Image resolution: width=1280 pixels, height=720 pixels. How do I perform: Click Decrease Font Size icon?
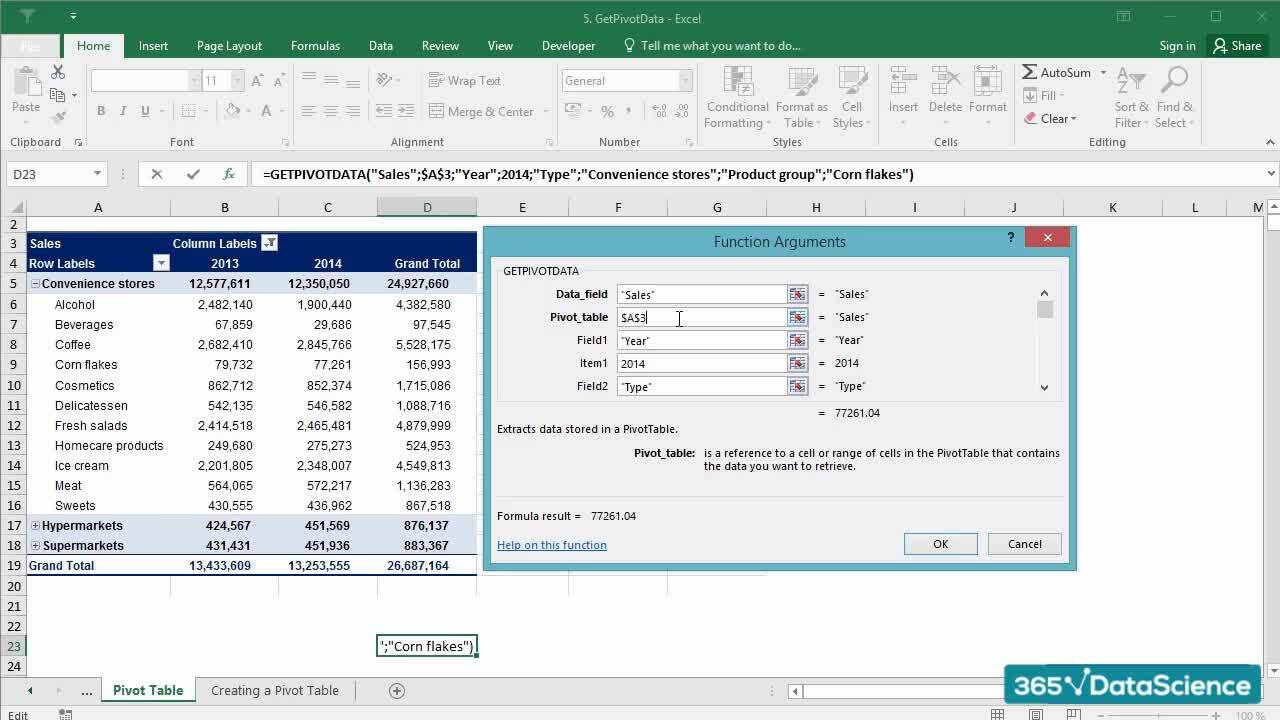click(279, 81)
